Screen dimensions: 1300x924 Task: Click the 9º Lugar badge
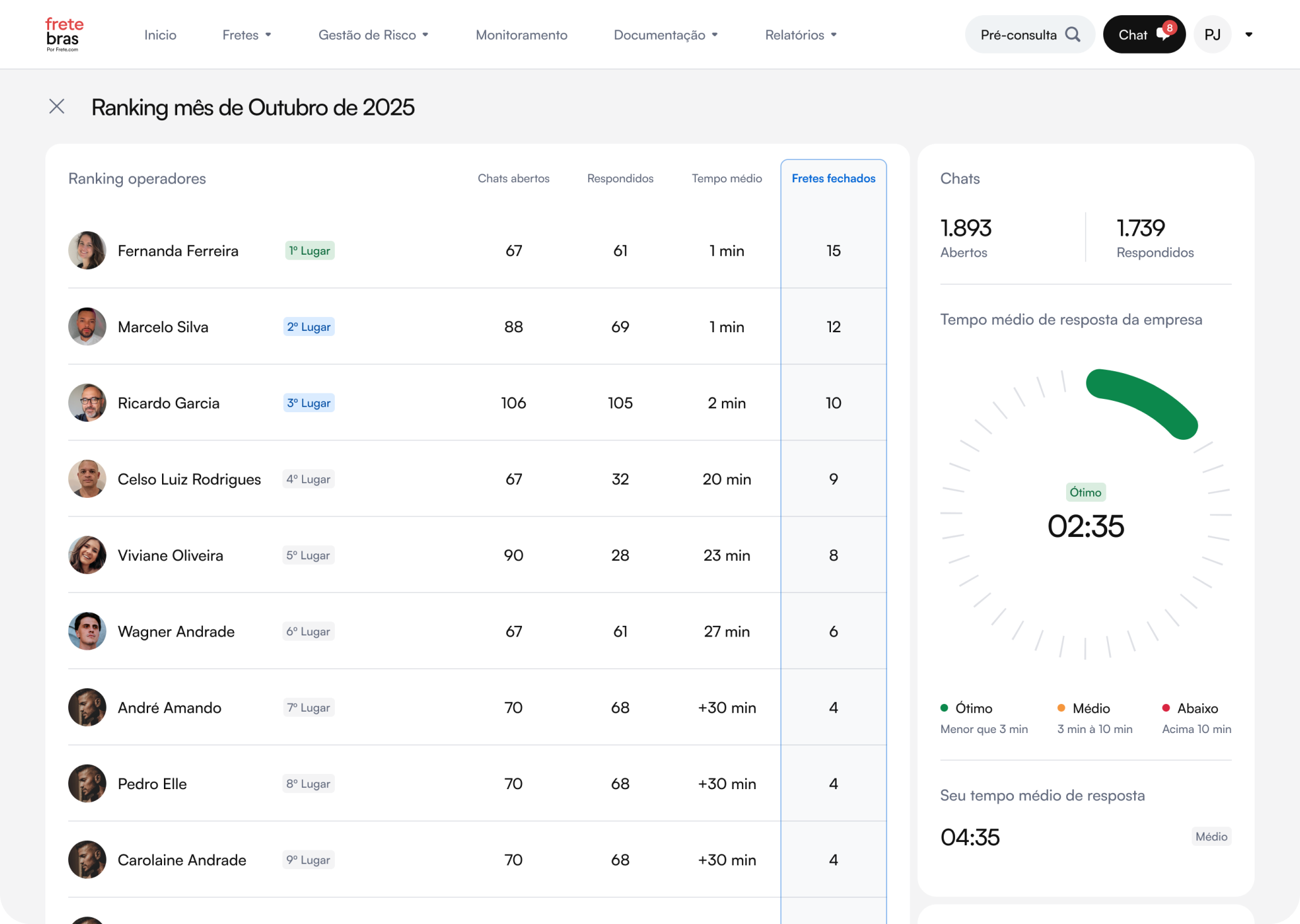tap(308, 860)
